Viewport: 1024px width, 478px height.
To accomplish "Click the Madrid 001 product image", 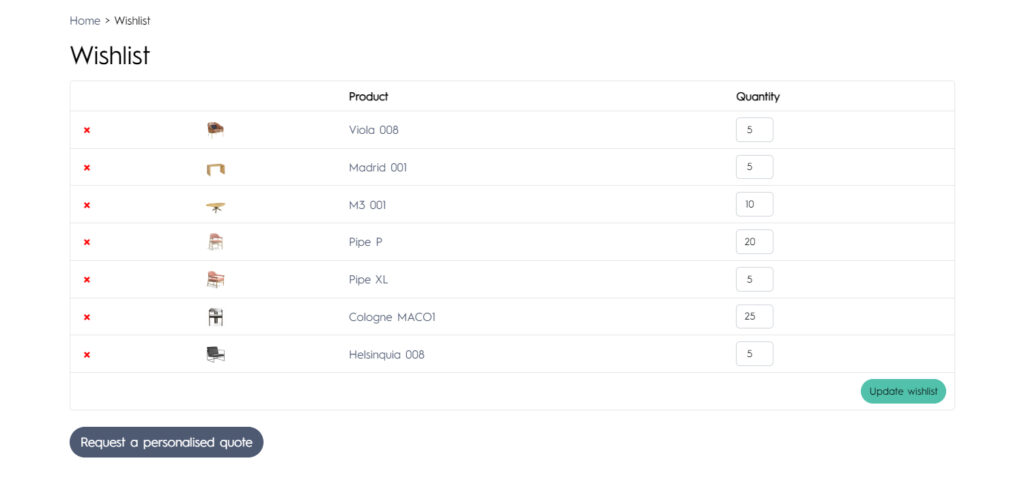I will (x=215, y=168).
